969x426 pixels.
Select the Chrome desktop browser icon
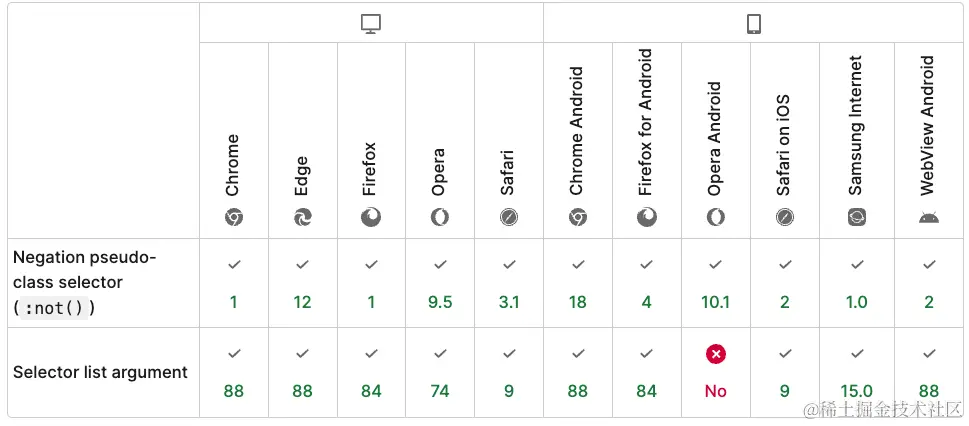click(x=234, y=217)
